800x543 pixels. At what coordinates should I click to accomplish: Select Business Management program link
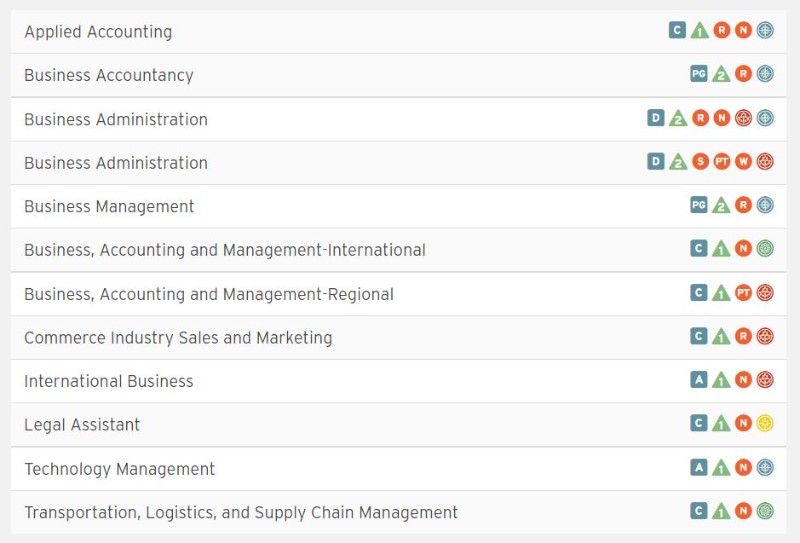(109, 206)
